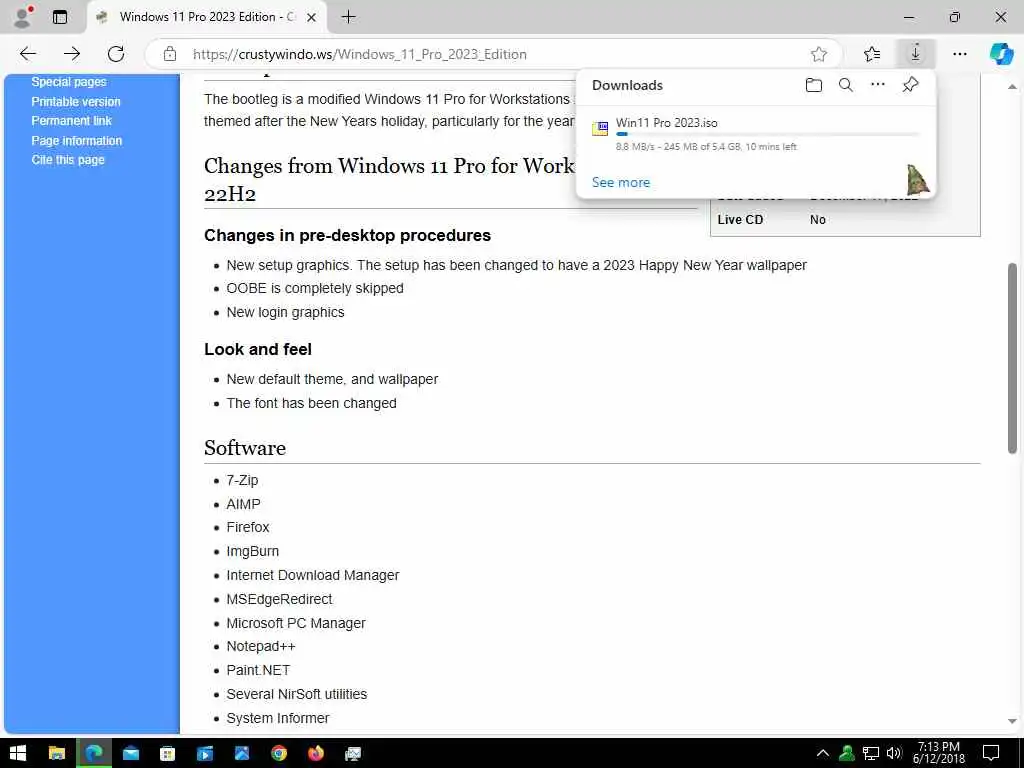
Task: Click the scrollbar down arrow
Action: [x=1012, y=722]
